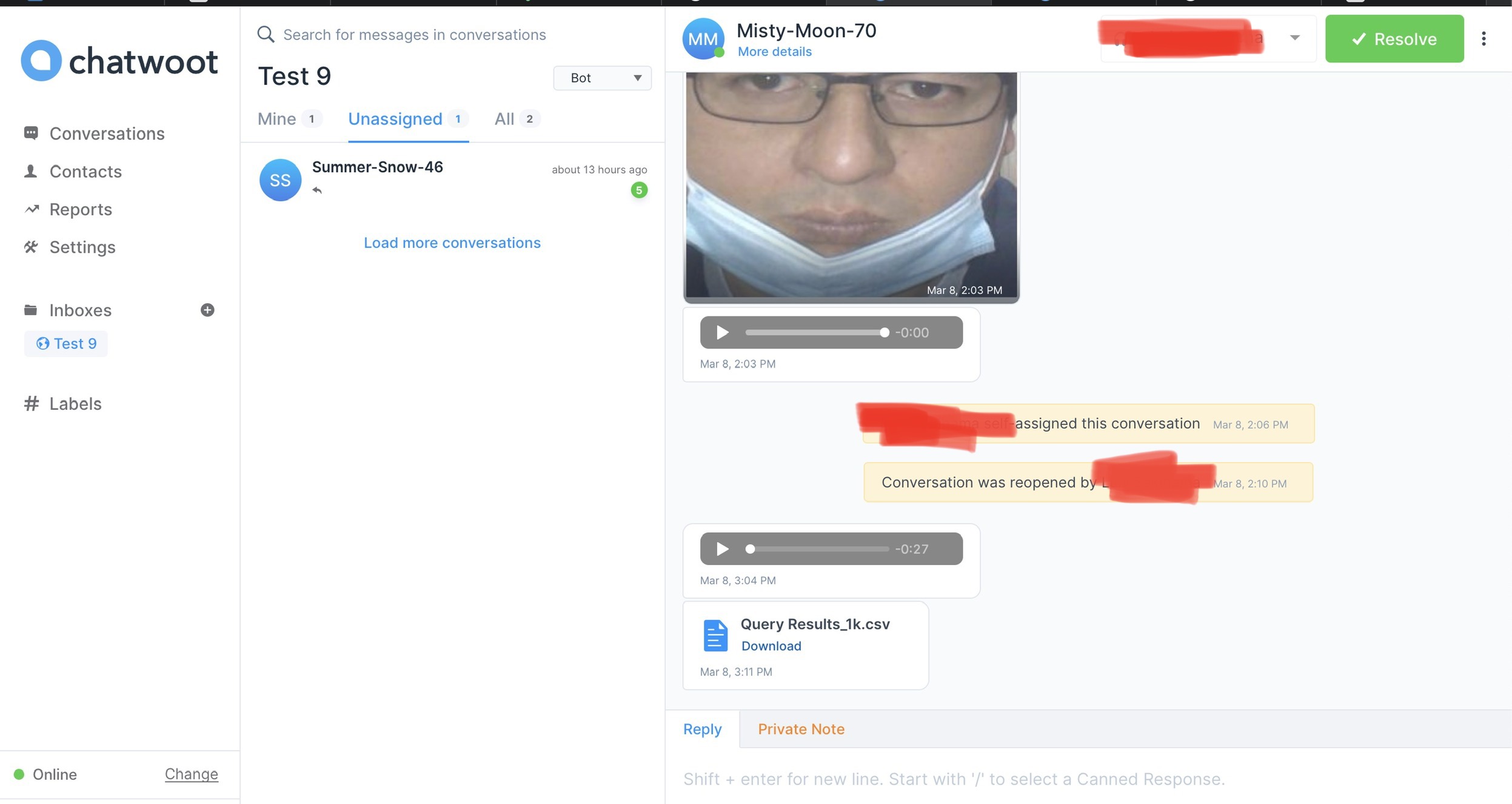Click the CSV file document icon
This screenshot has width=1512, height=804.
point(715,635)
